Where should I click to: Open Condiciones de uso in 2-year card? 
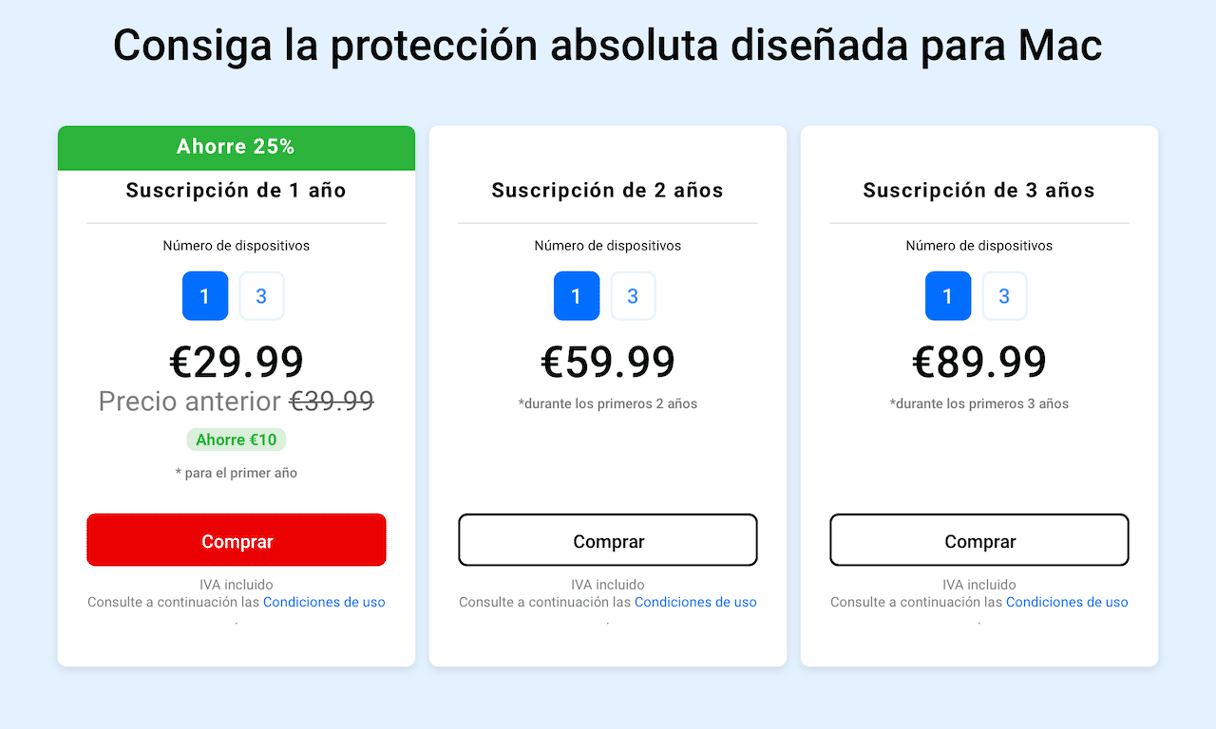pos(695,602)
